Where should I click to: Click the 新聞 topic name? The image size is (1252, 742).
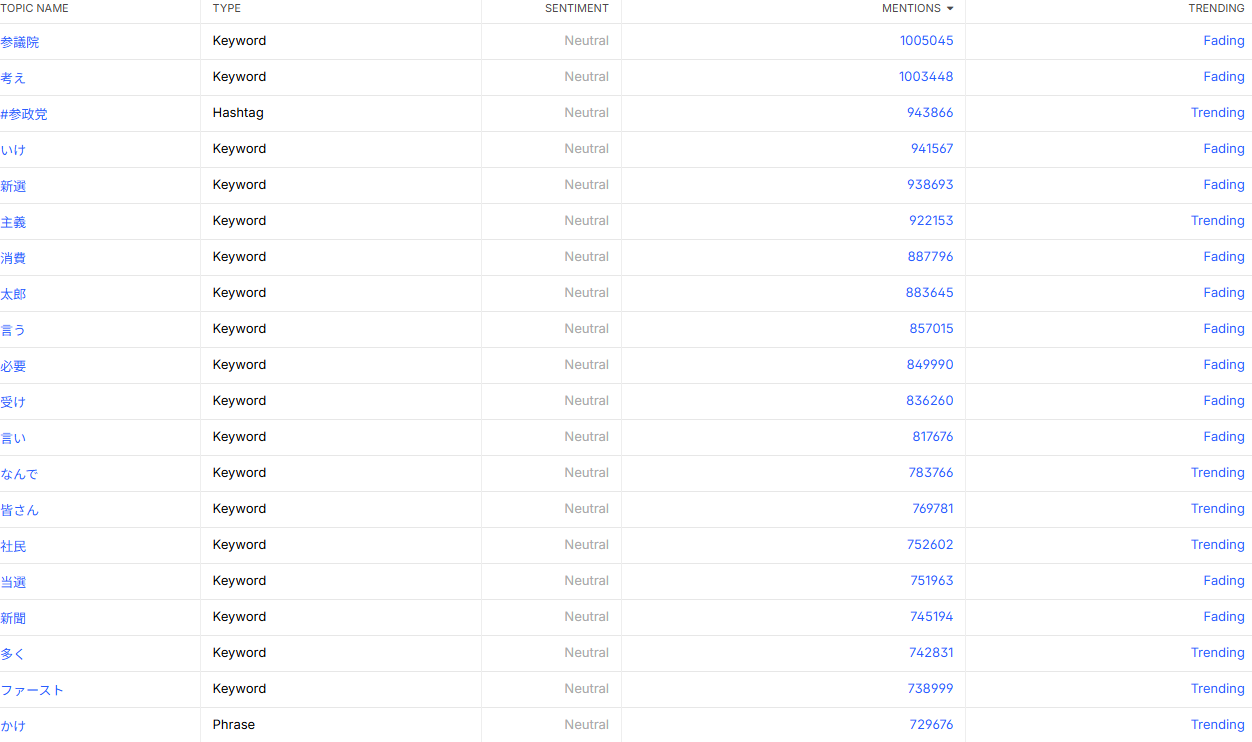13,618
